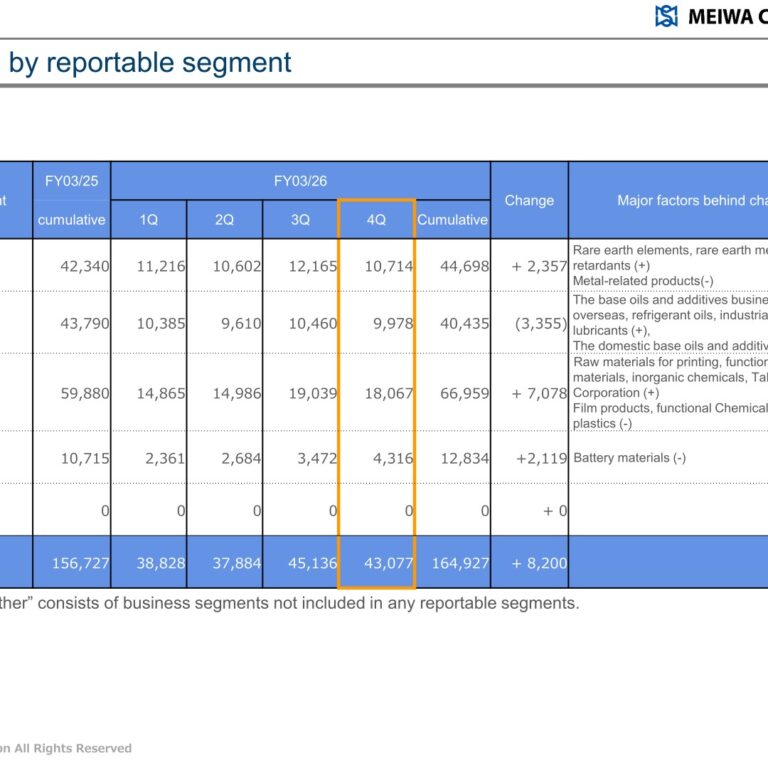
Task: Click the Rare earth elements note line
Action: (x=670, y=250)
